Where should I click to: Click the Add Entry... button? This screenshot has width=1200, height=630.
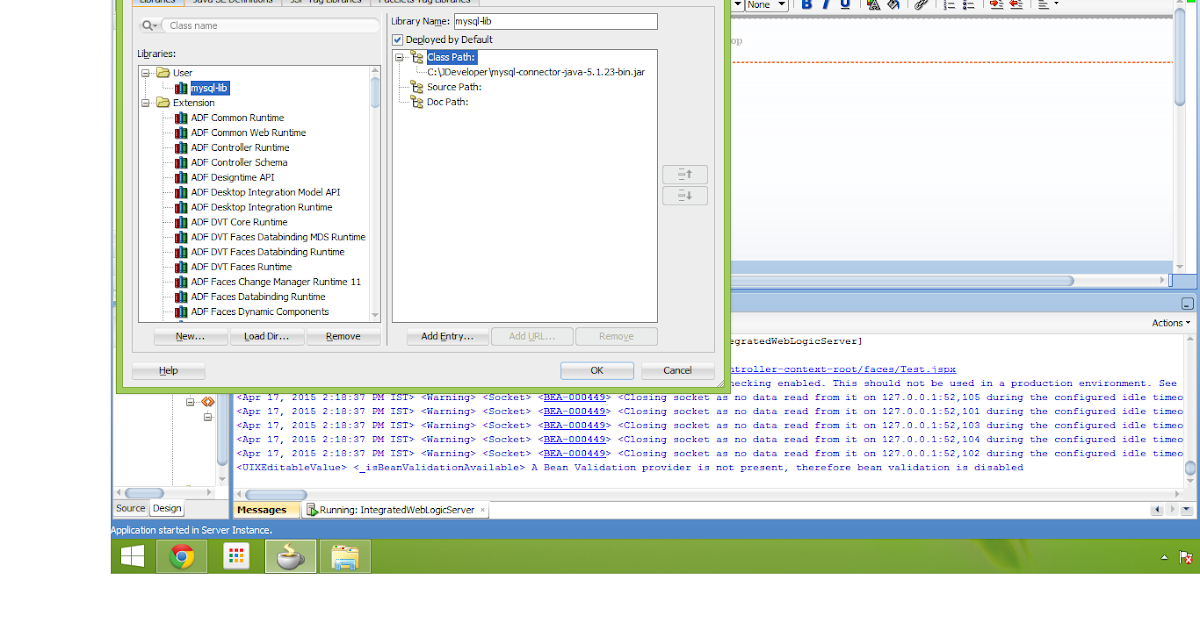(x=447, y=336)
